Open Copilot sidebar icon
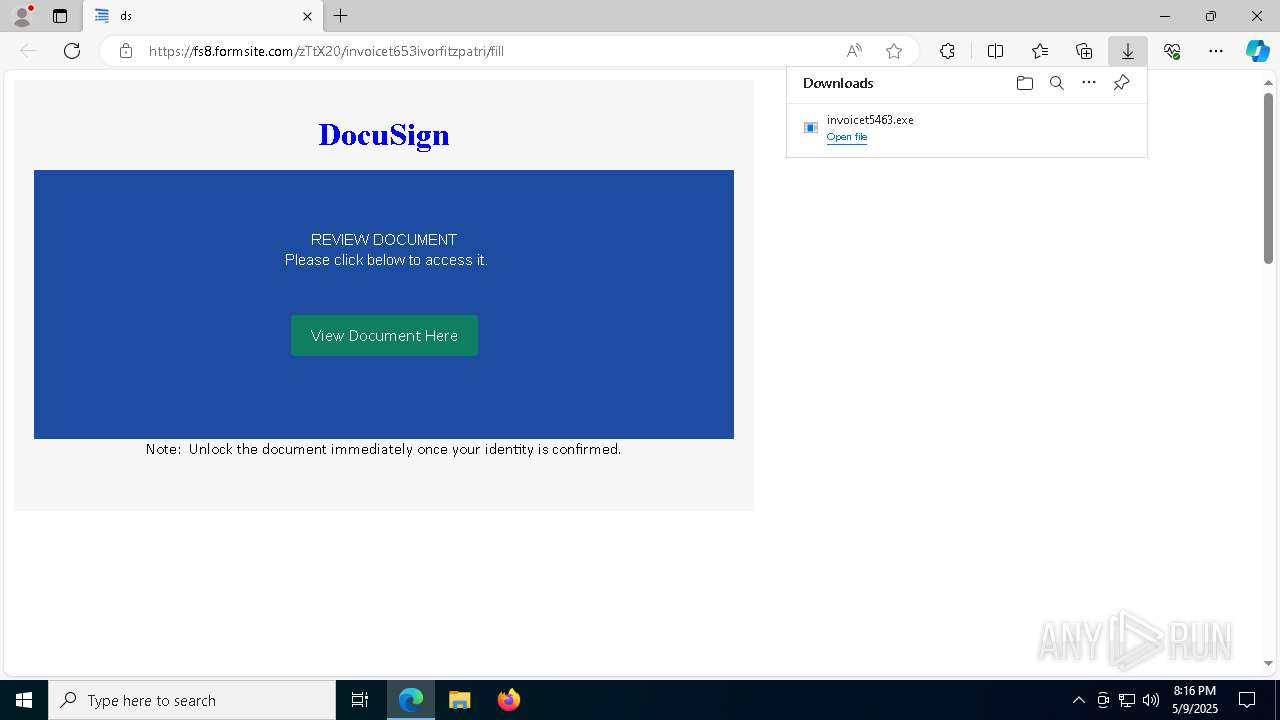The image size is (1280, 720). pyautogui.click(x=1257, y=51)
